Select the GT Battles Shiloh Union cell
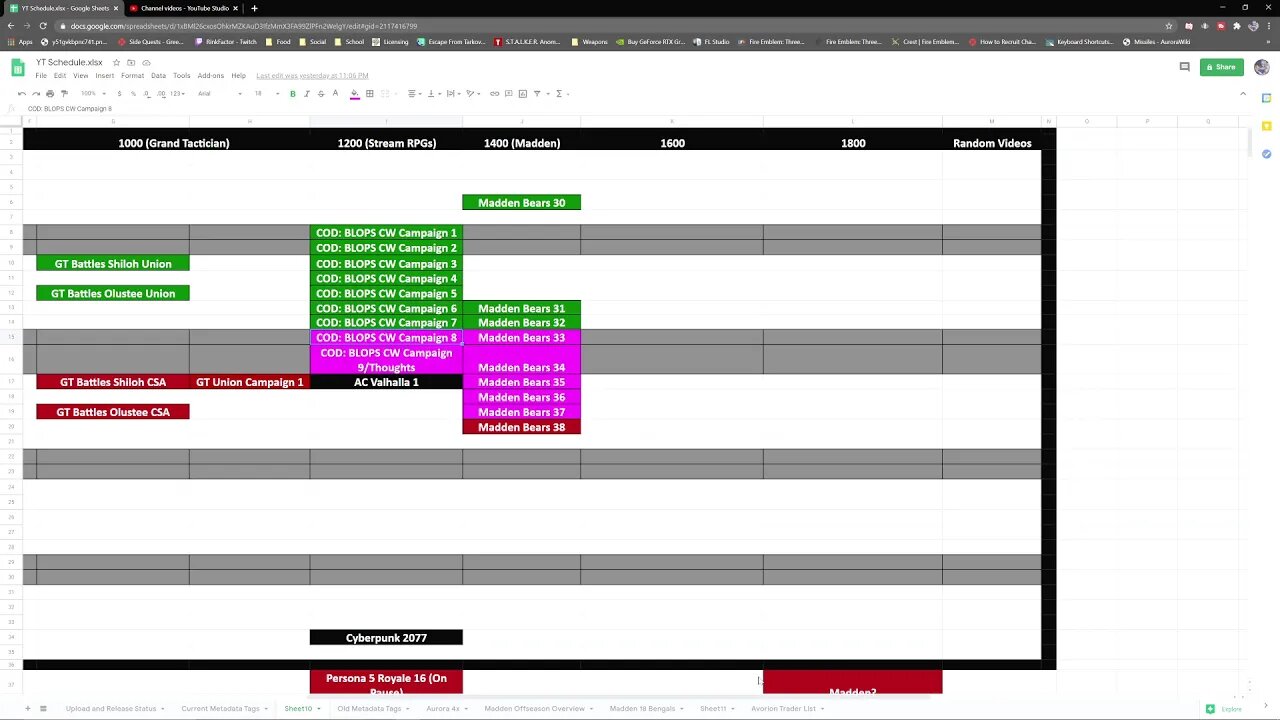Viewport: 1280px width, 720px height. tap(113, 264)
